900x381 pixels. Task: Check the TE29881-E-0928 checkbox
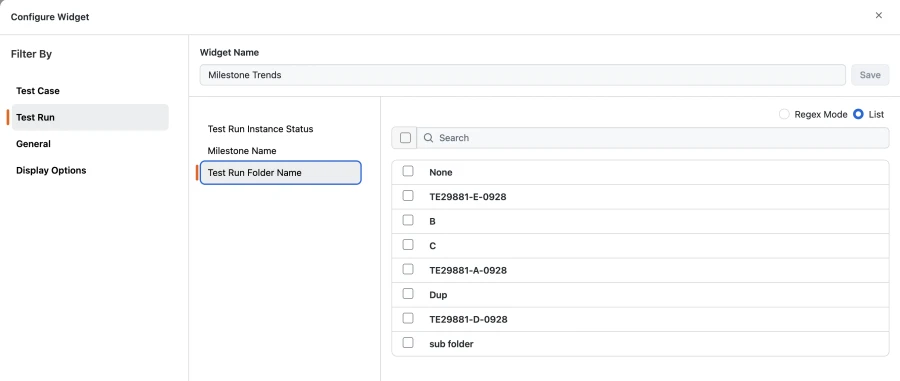coord(408,196)
